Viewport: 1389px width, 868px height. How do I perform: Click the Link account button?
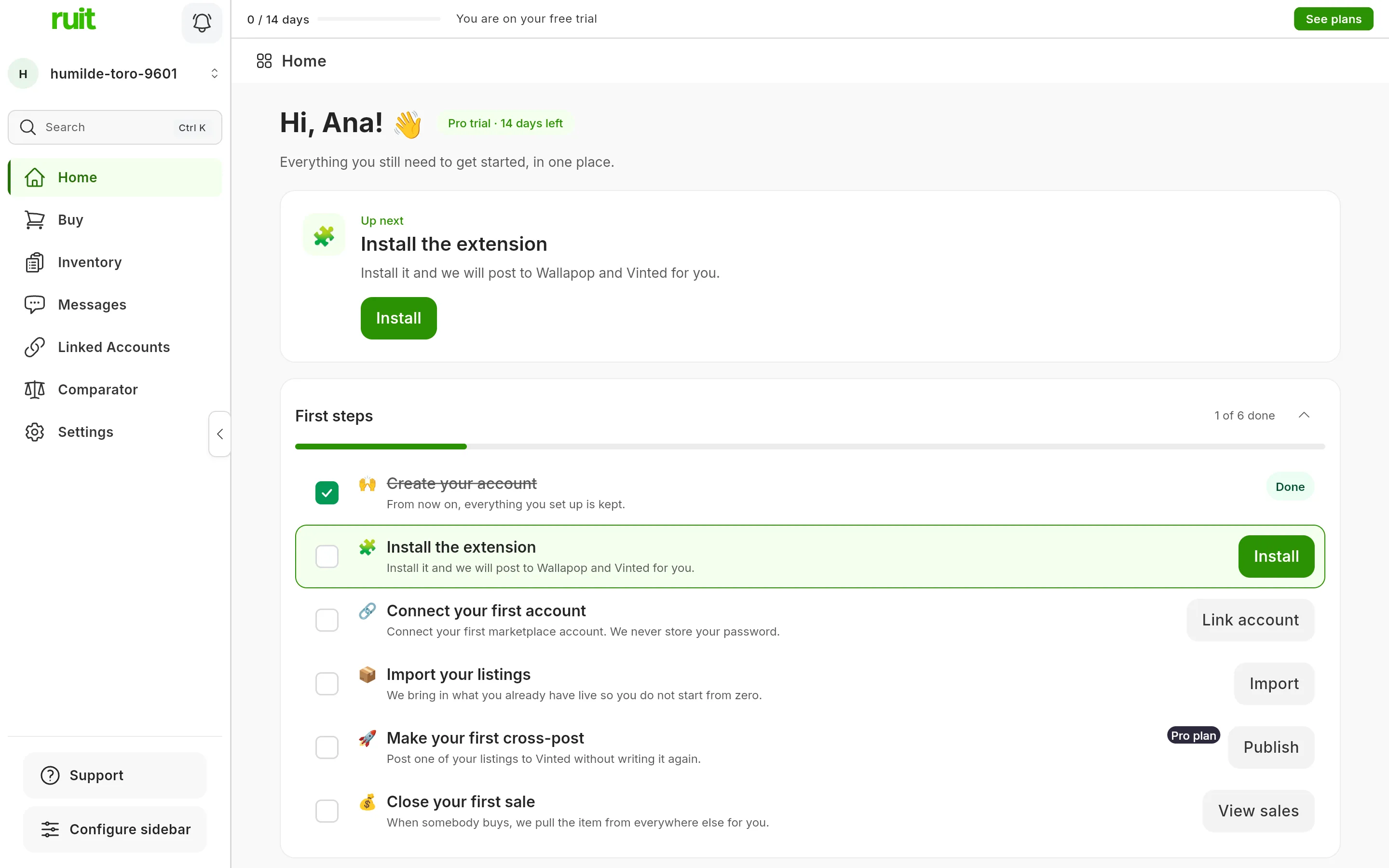coord(1250,620)
